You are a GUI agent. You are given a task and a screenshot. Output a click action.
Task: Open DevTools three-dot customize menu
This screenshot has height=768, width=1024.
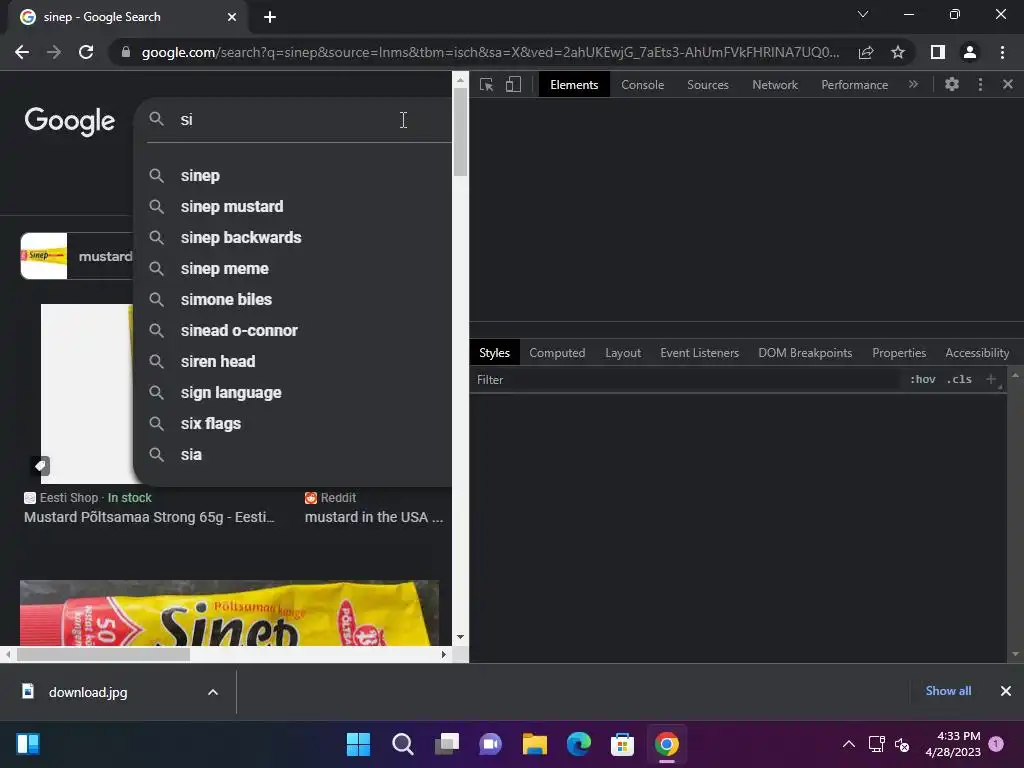tap(980, 84)
